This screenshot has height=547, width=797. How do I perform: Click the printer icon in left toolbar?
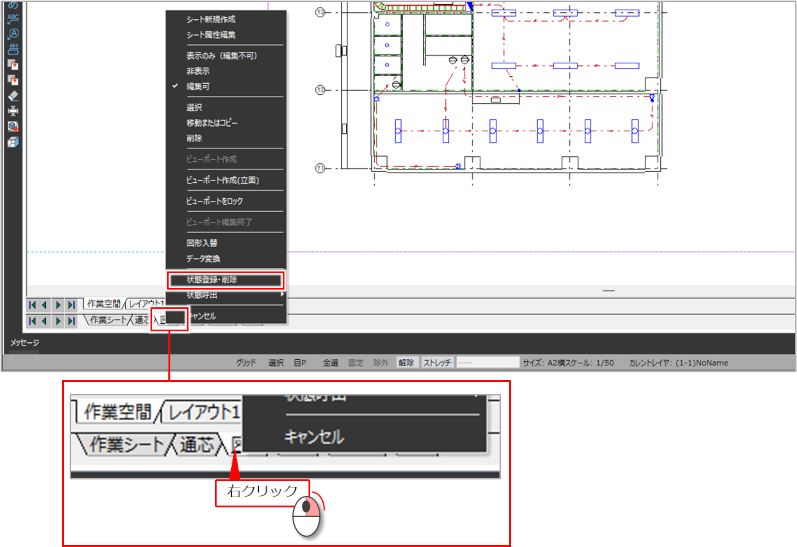(x=14, y=111)
